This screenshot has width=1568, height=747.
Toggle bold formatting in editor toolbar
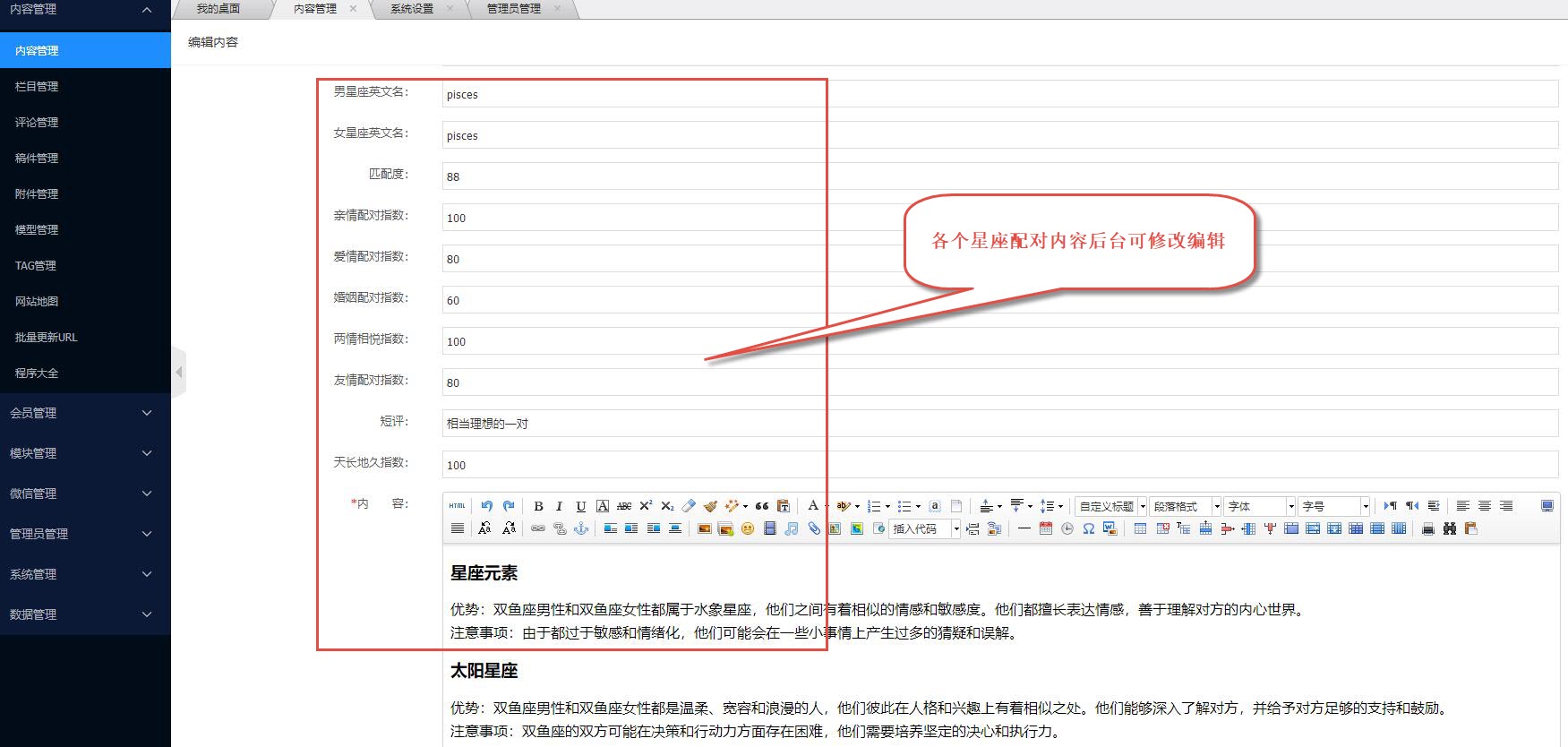pos(538,506)
